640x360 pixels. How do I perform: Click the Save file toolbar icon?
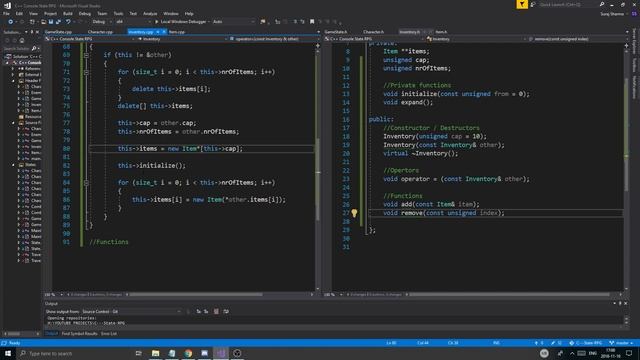(51, 22)
